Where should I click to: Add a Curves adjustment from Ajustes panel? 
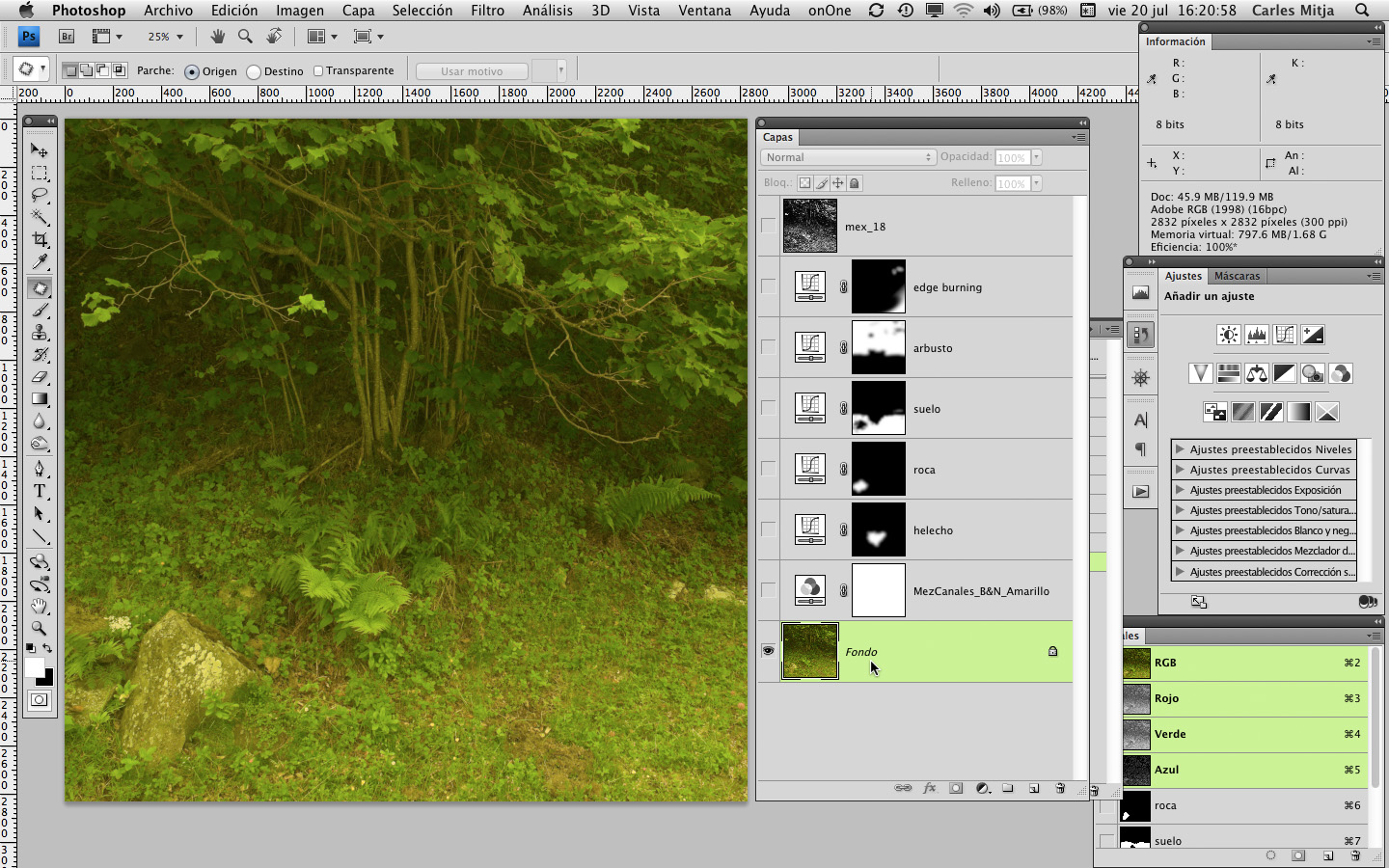pos(1284,335)
